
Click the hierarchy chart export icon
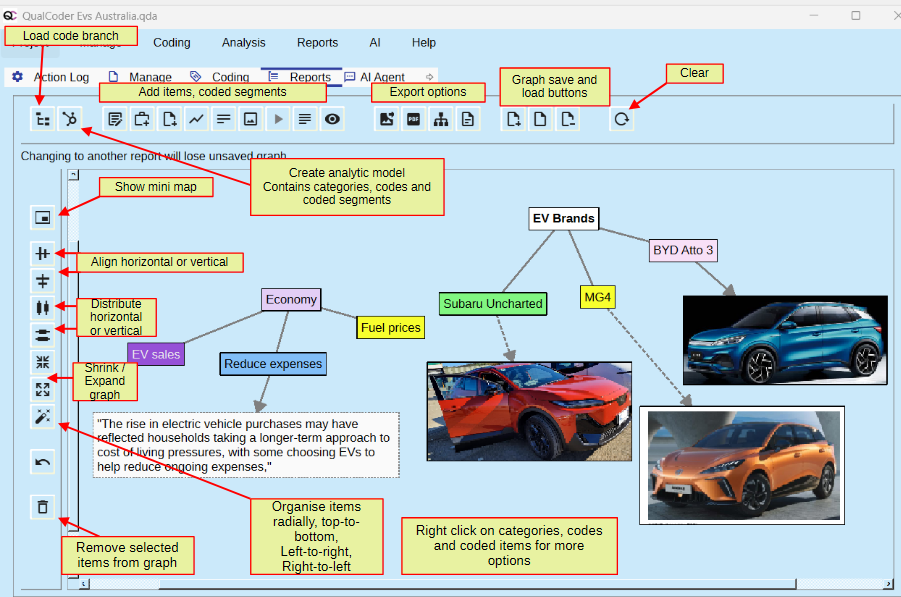[441, 119]
